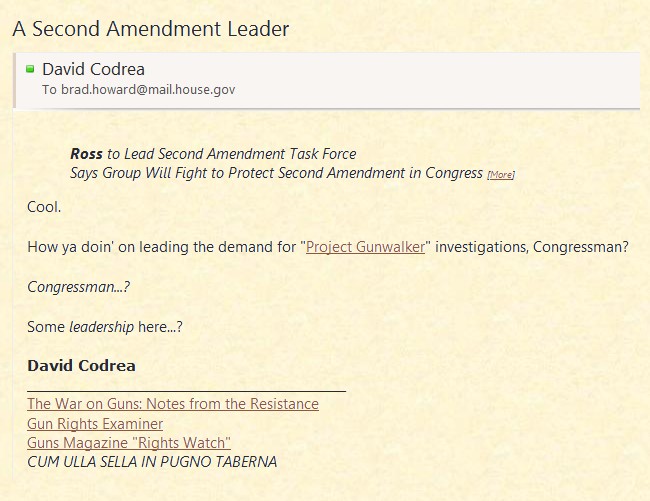Click the italic word leadership

102,327
